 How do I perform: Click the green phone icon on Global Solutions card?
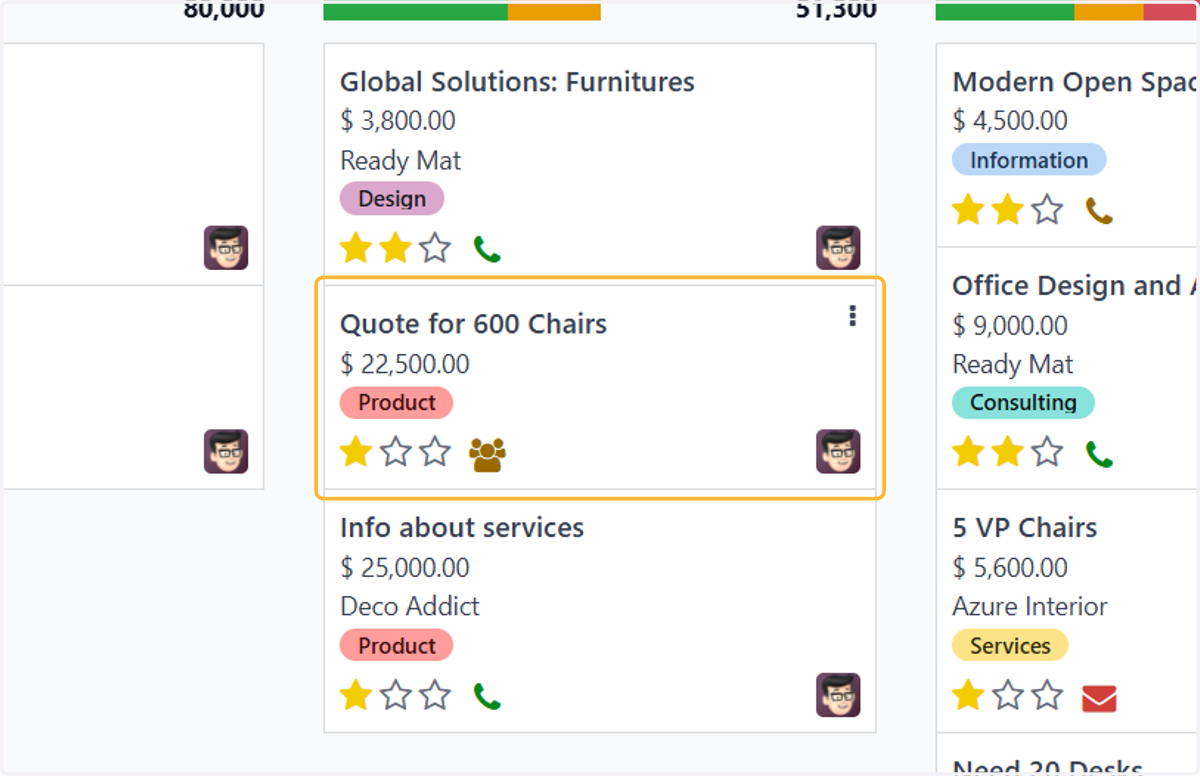pyautogui.click(x=487, y=249)
